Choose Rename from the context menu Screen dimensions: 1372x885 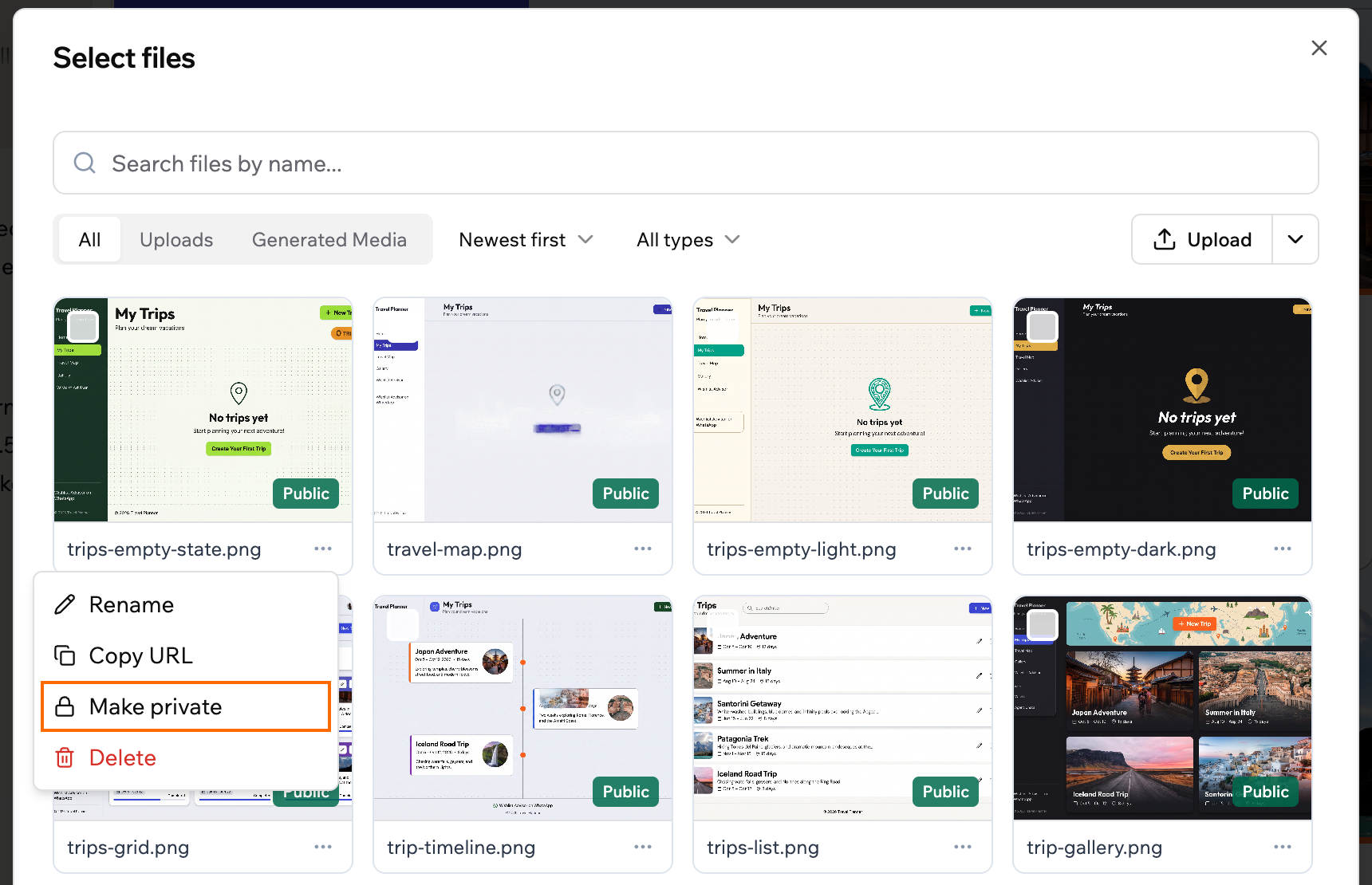(x=186, y=604)
